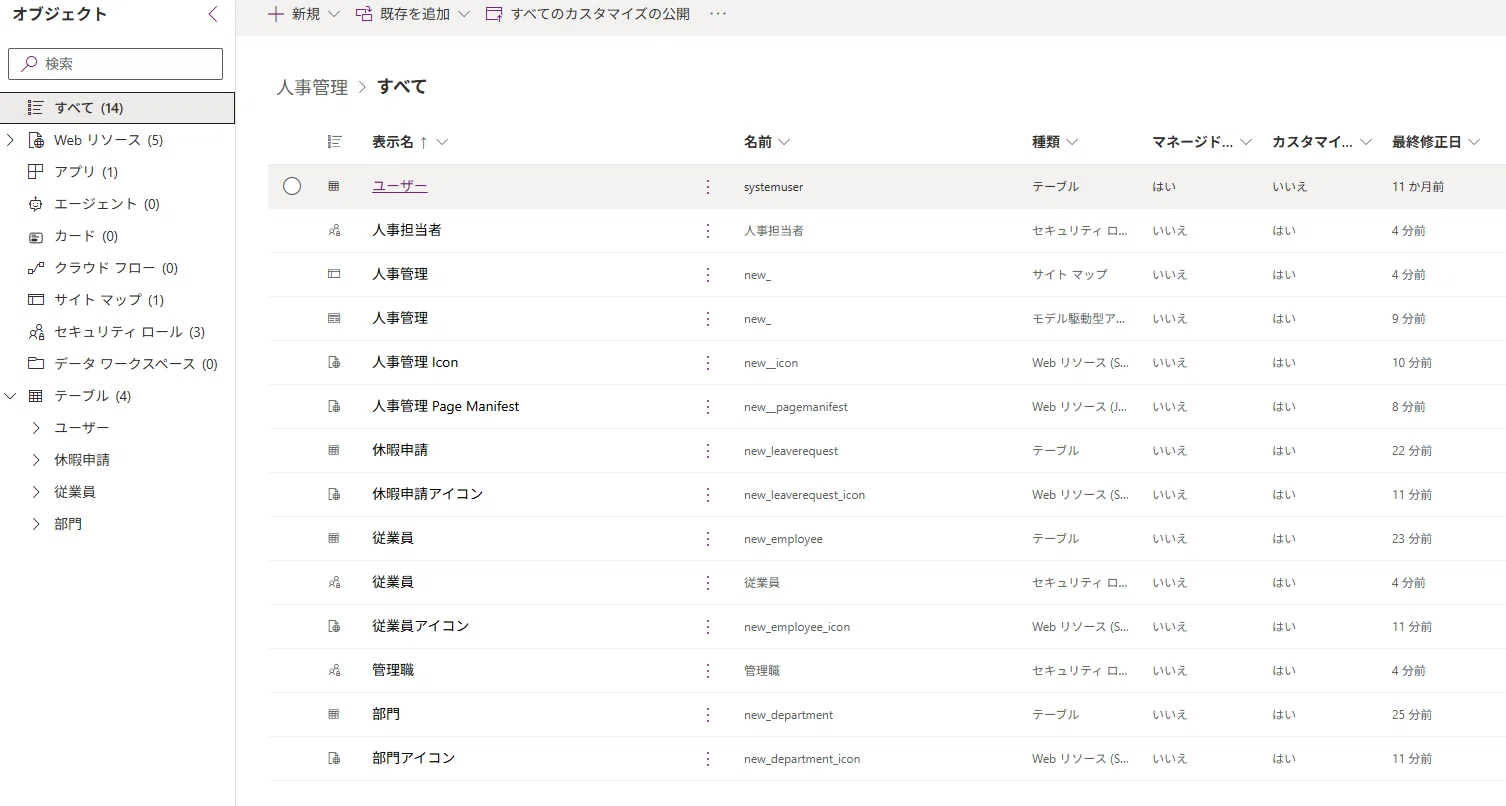Image resolution: width=1506 pixels, height=806 pixels.
Task: Expand the 休暇申請 table node in sidebar
Action: pos(36,460)
